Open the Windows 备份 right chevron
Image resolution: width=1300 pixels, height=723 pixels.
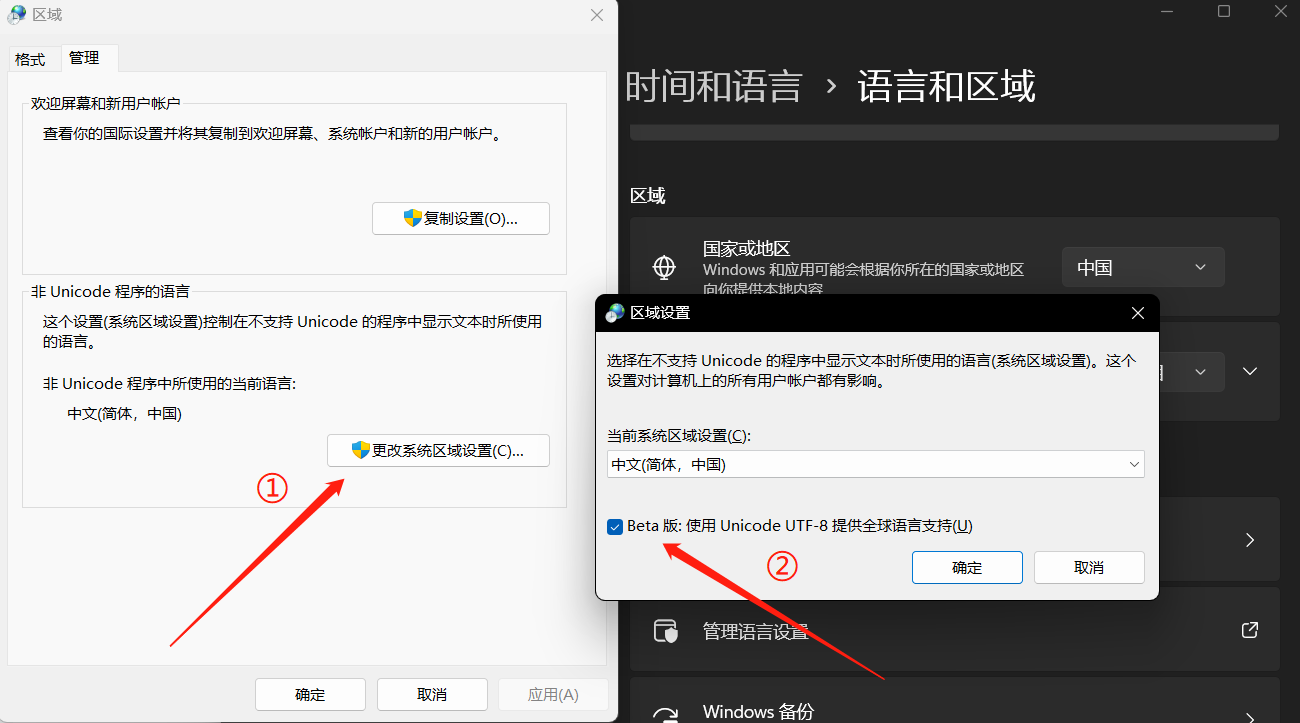[x=1249, y=716]
